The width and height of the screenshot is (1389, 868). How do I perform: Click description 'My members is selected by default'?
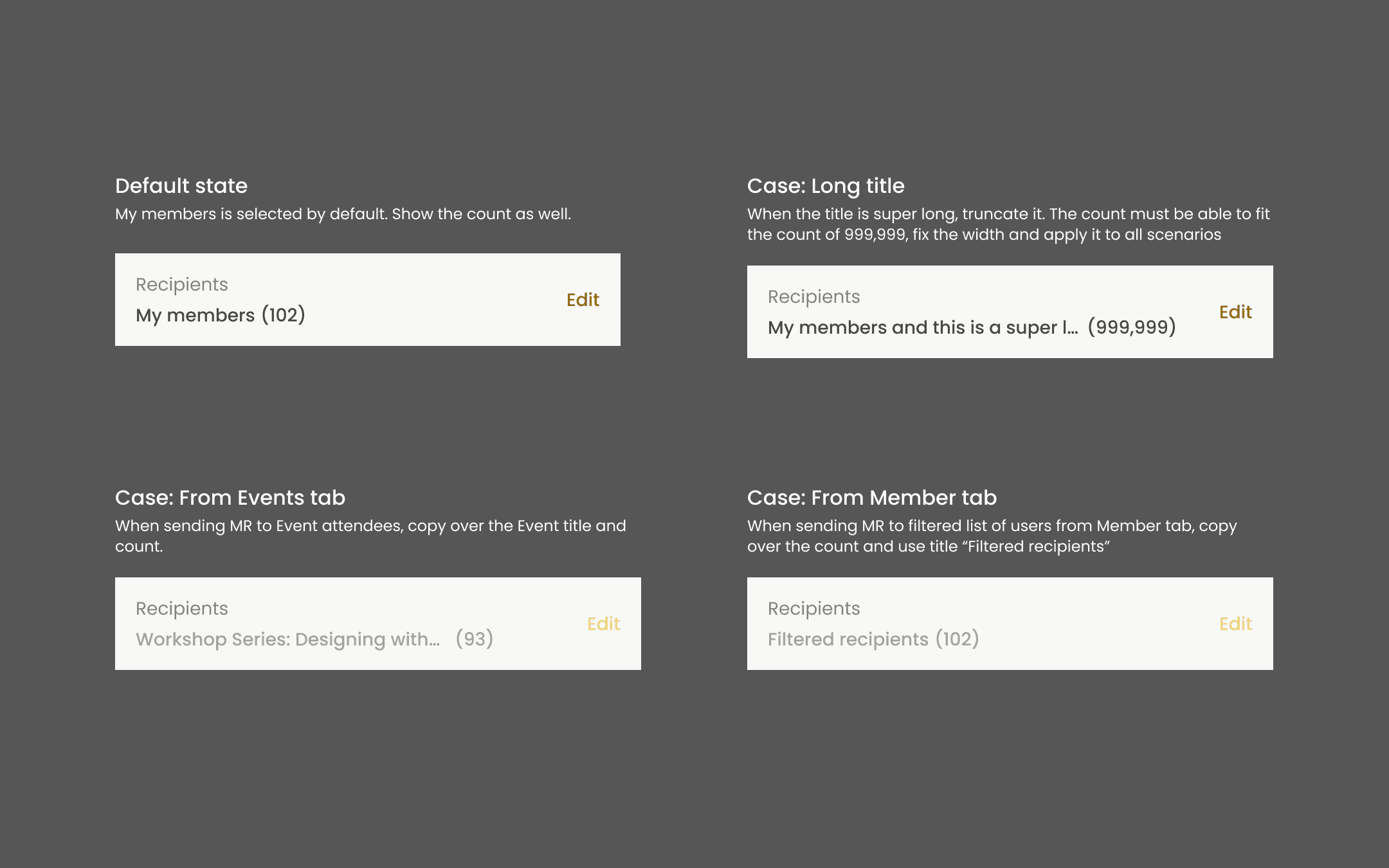pyautogui.click(x=343, y=214)
